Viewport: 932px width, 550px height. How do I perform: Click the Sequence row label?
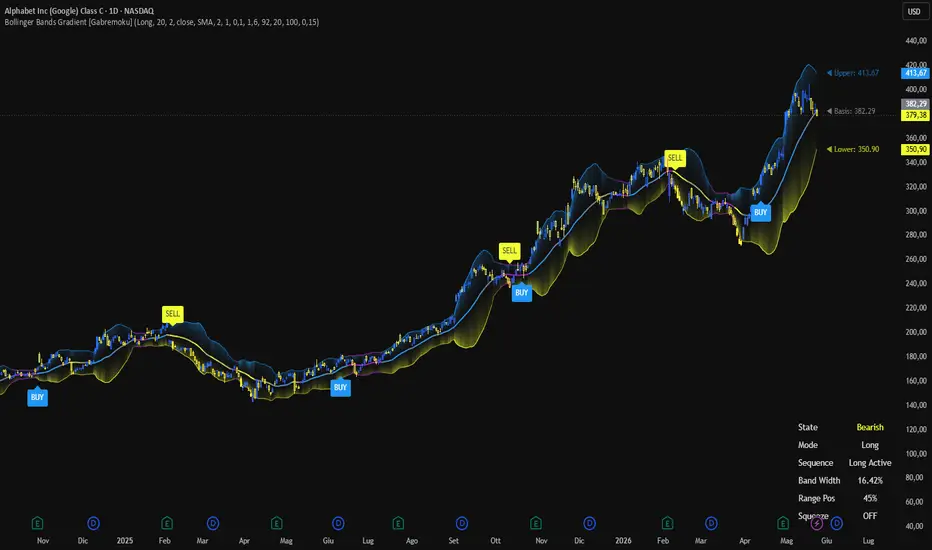(x=816, y=463)
